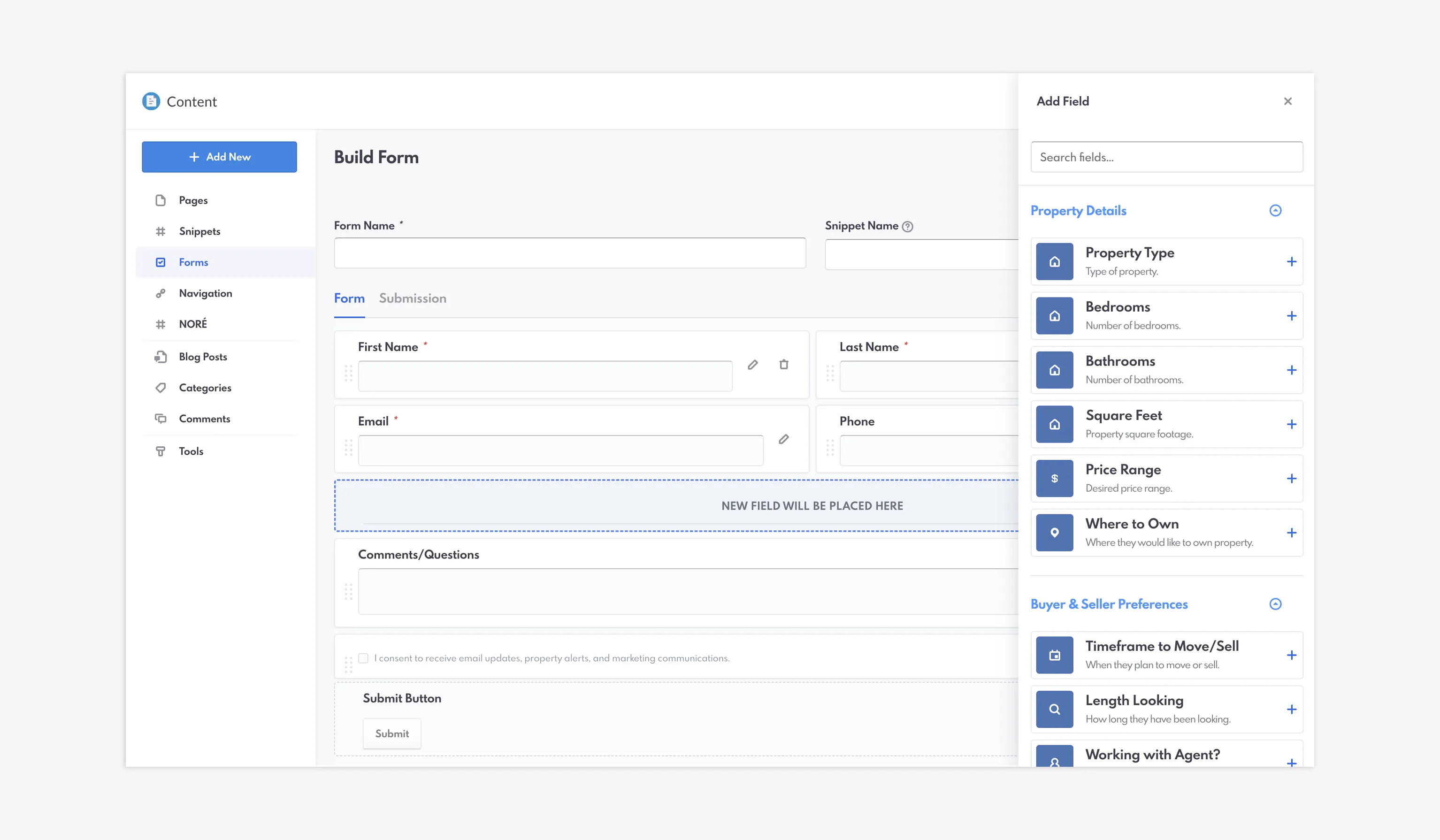
Task: Click the Add New button
Action: click(220, 157)
